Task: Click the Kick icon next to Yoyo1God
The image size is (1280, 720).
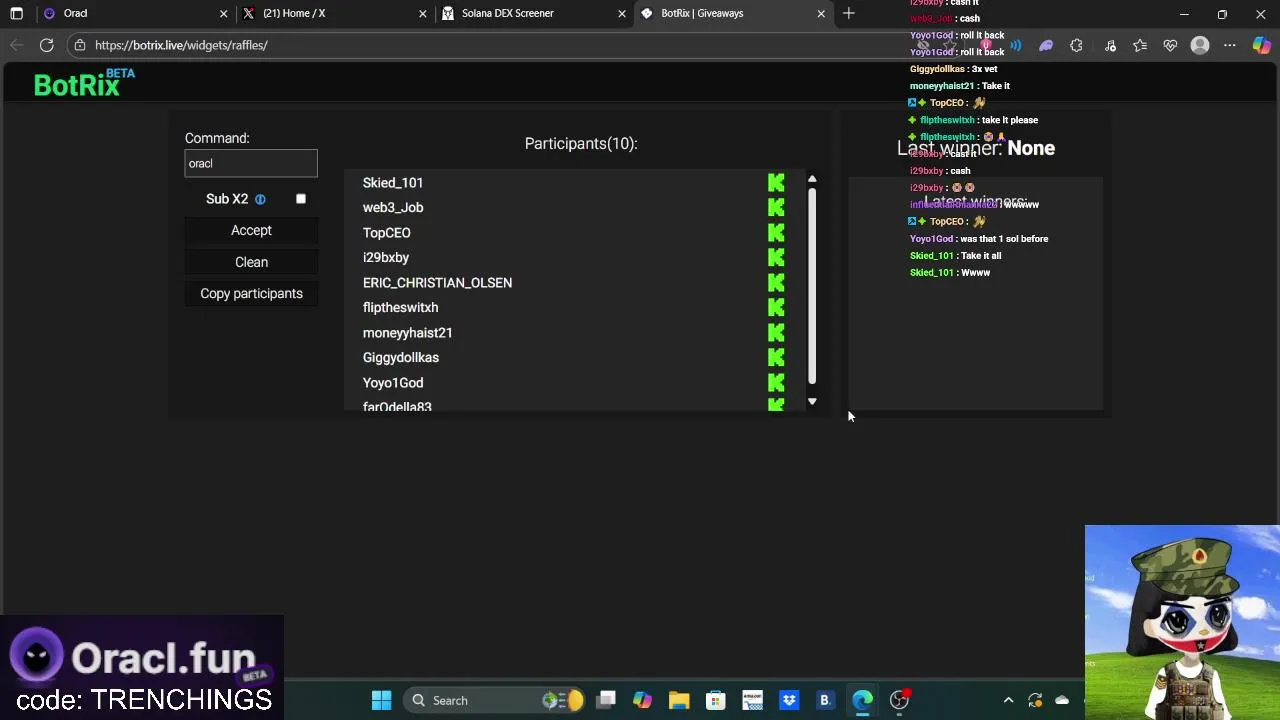Action: tap(776, 382)
